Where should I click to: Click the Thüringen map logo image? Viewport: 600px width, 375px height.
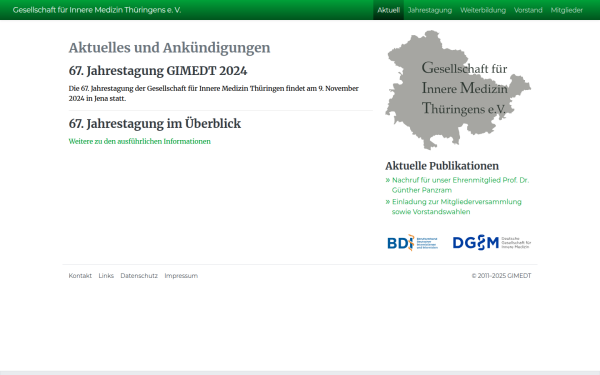(458, 90)
